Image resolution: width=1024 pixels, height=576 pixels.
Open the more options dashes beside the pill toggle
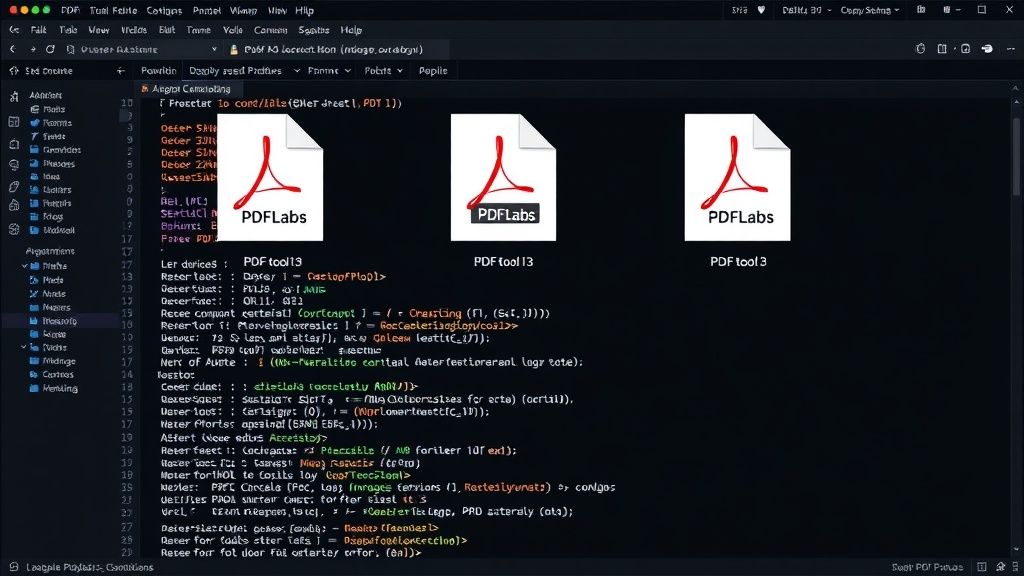1011,49
